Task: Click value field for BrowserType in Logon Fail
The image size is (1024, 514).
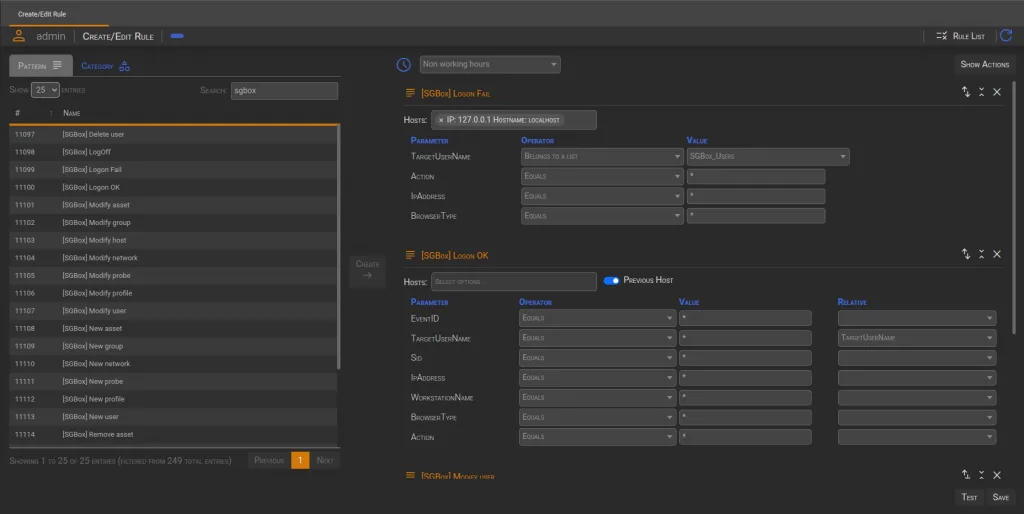Action: click(x=756, y=216)
